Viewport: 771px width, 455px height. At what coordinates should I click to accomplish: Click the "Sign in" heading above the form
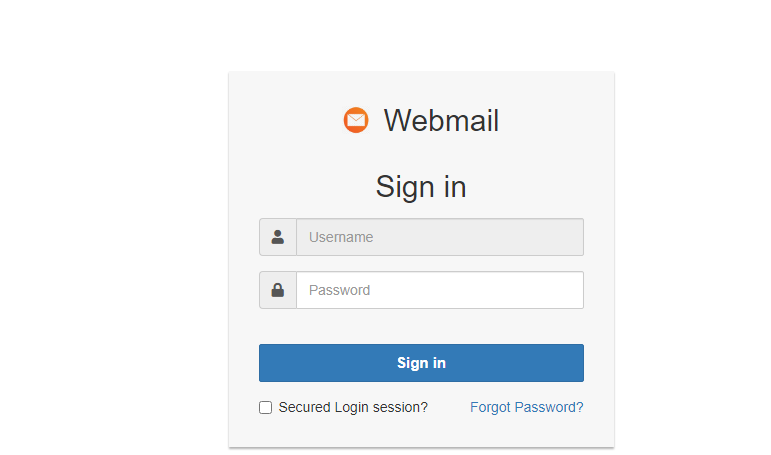click(421, 186)
